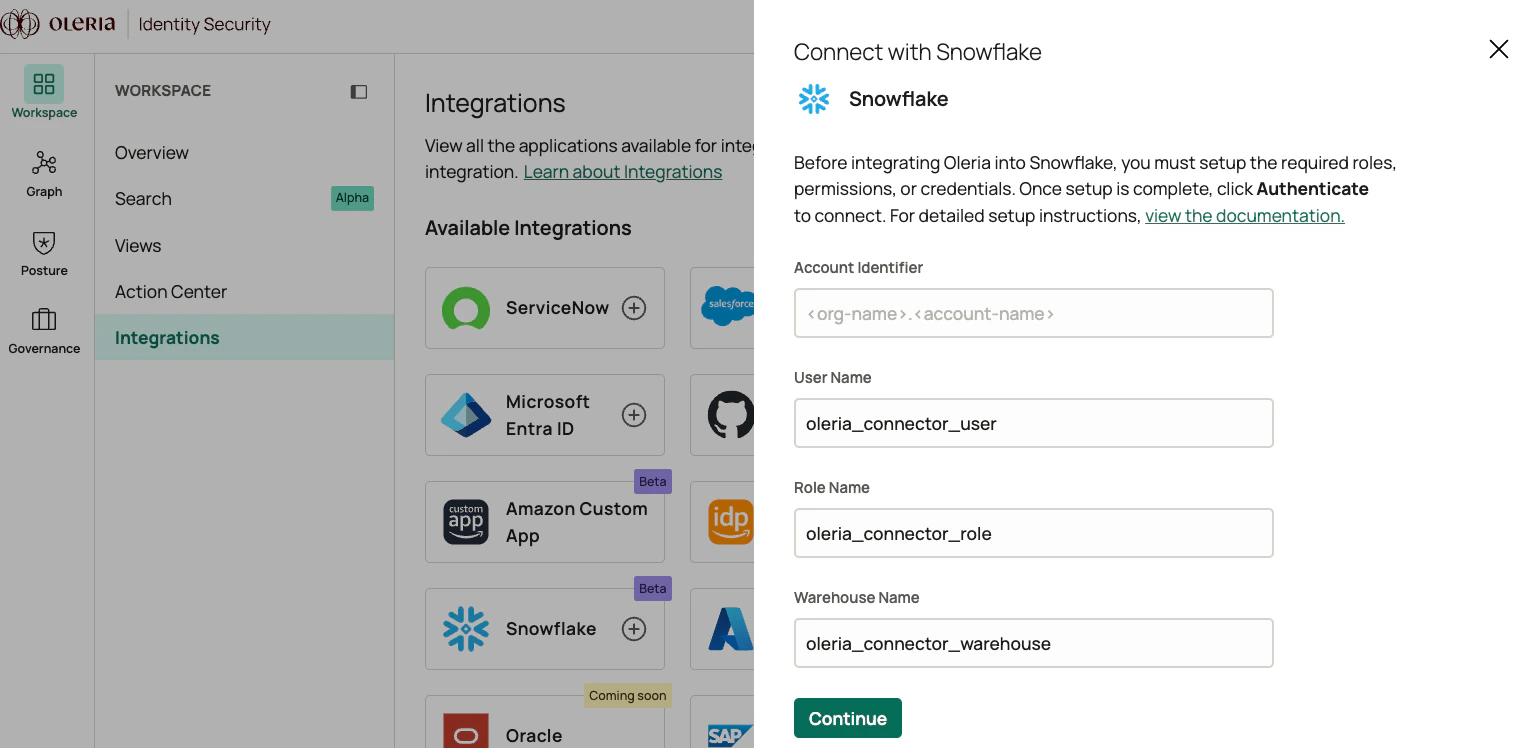Image resolution: width=1520 pixels, height=748 pixels.
Task: Click the Available Integrations heading
Action: [528, 228]
